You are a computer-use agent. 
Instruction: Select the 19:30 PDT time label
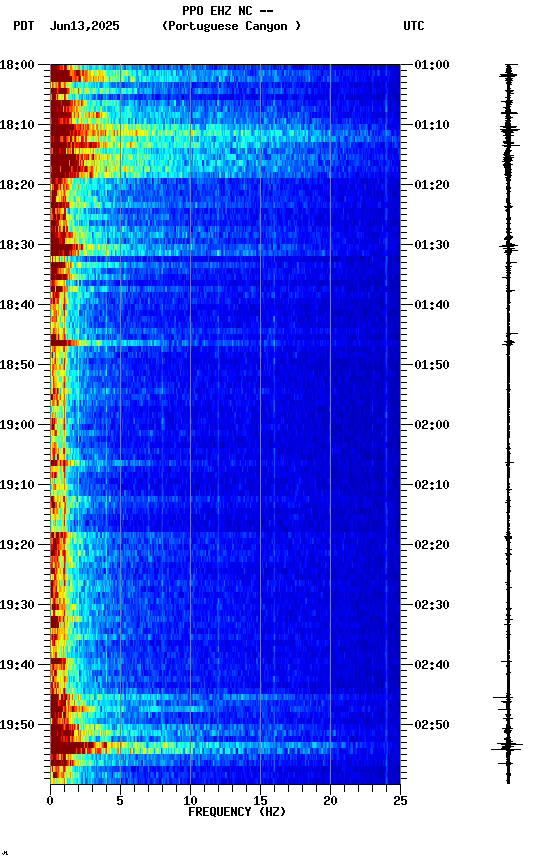17,606
